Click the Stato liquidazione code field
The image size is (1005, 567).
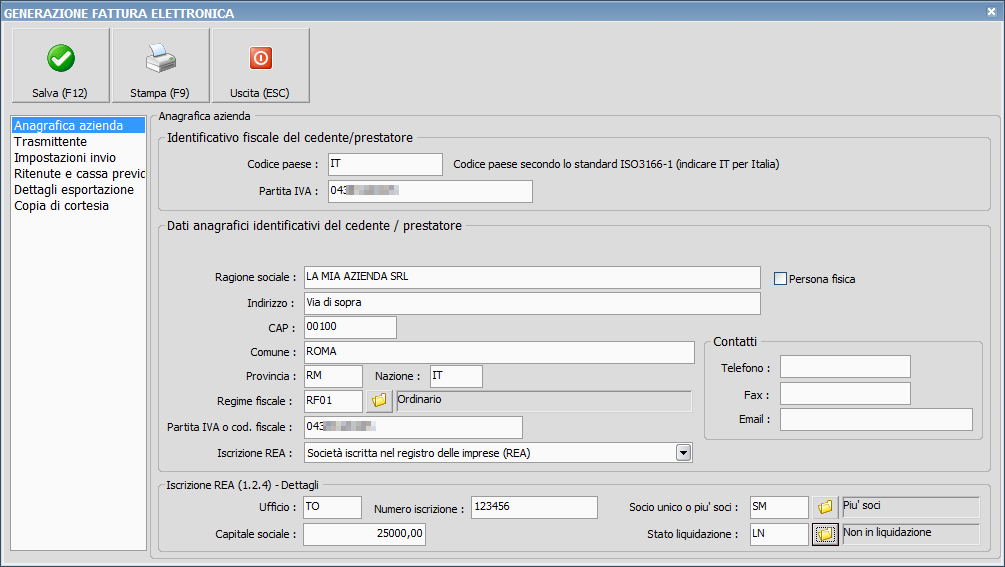coord(779,534)
